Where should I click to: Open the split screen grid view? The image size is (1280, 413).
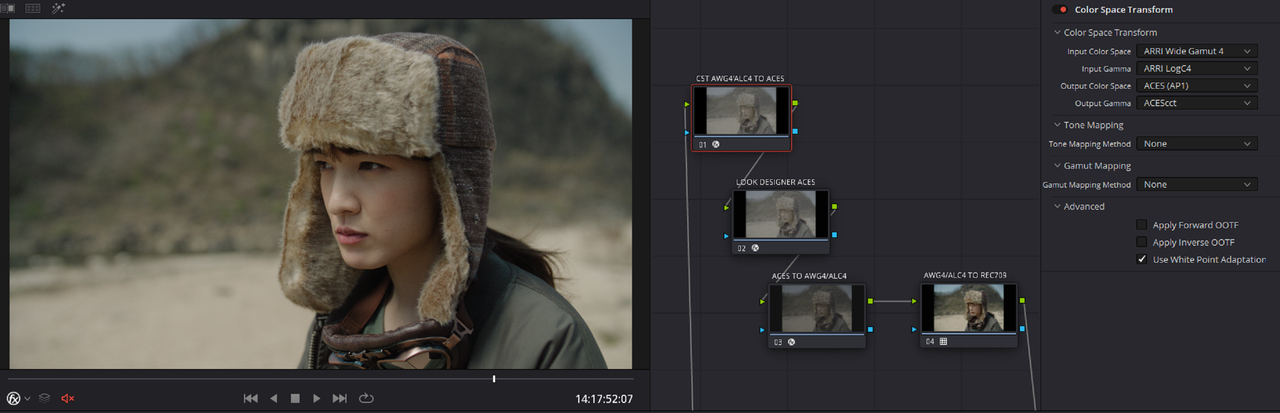pyautogui.click(x=33, y=8)
